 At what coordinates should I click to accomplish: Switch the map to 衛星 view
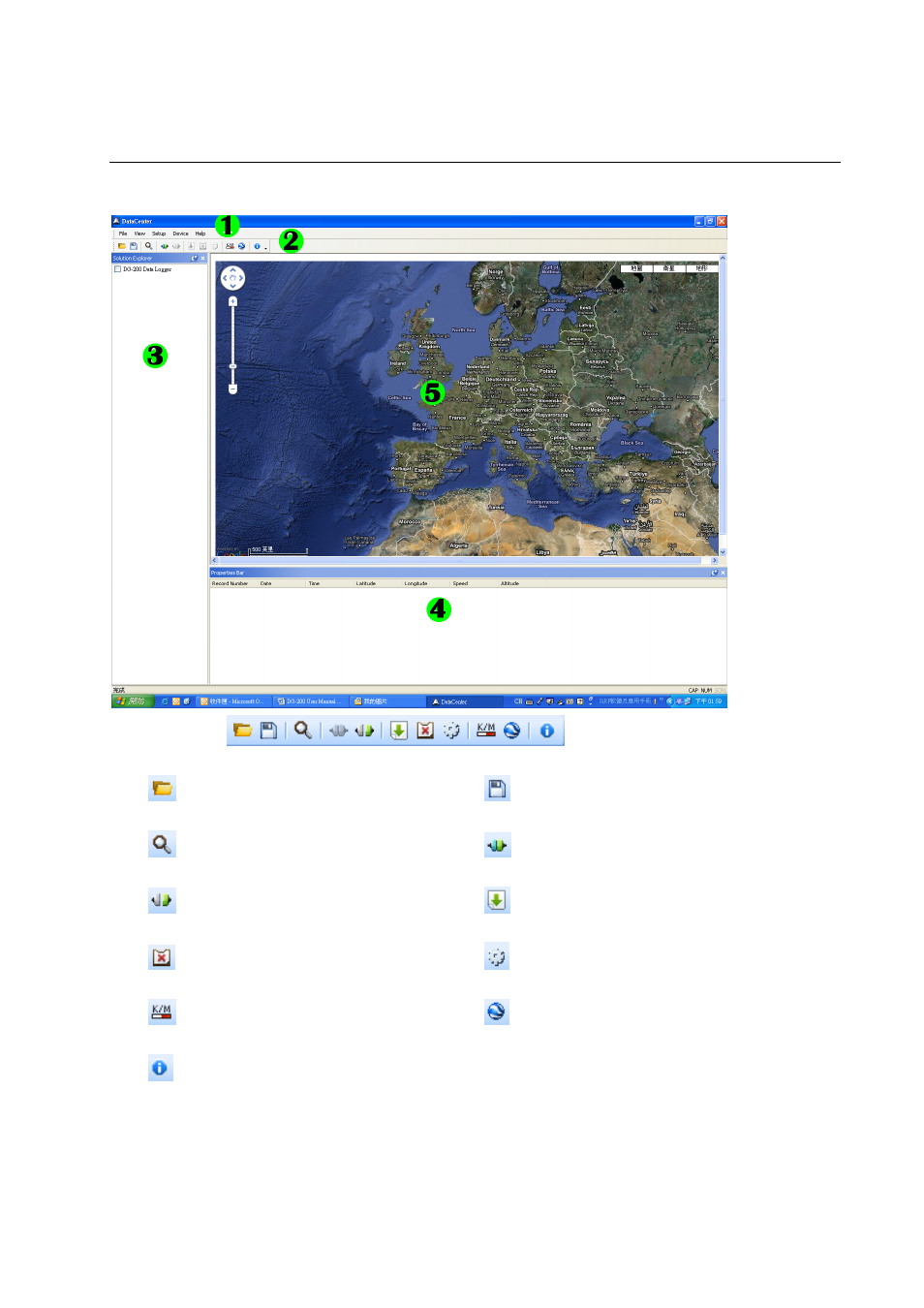click(669, 268)
